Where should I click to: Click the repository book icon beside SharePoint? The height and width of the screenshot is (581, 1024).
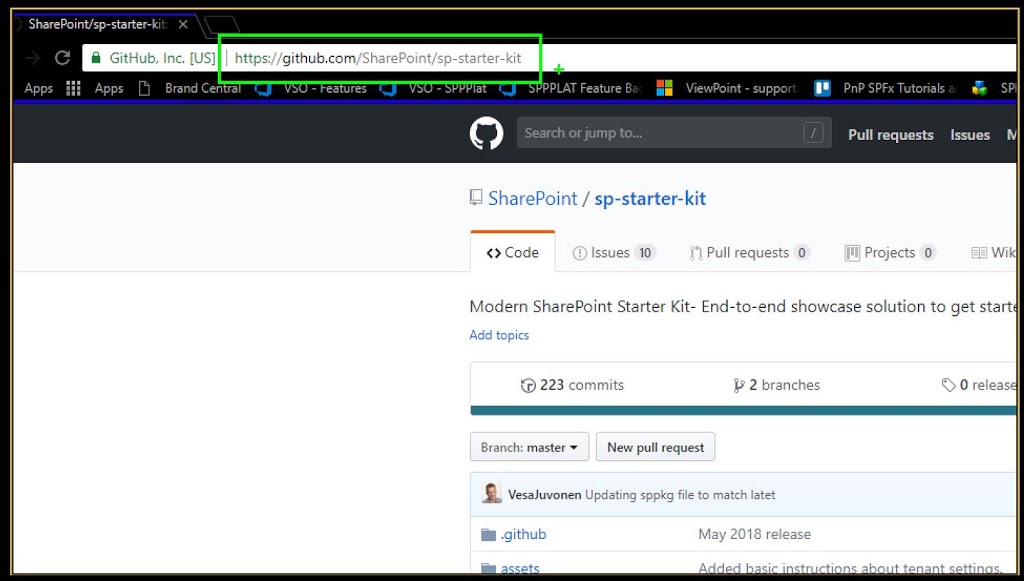[476, 197]
